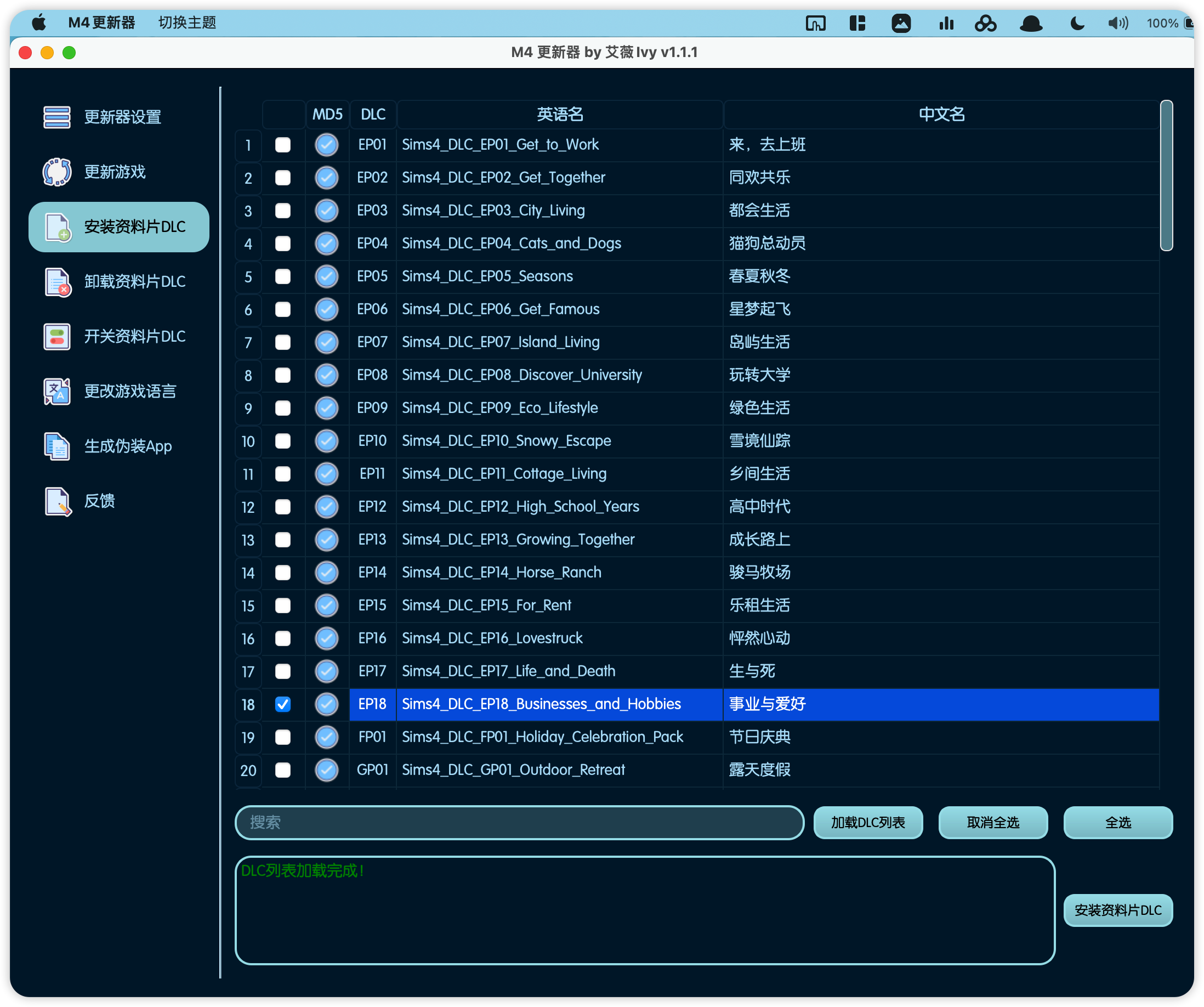
Task: Click the 英语名 column header
Action: pyautogui.click(x=560, y=115)
